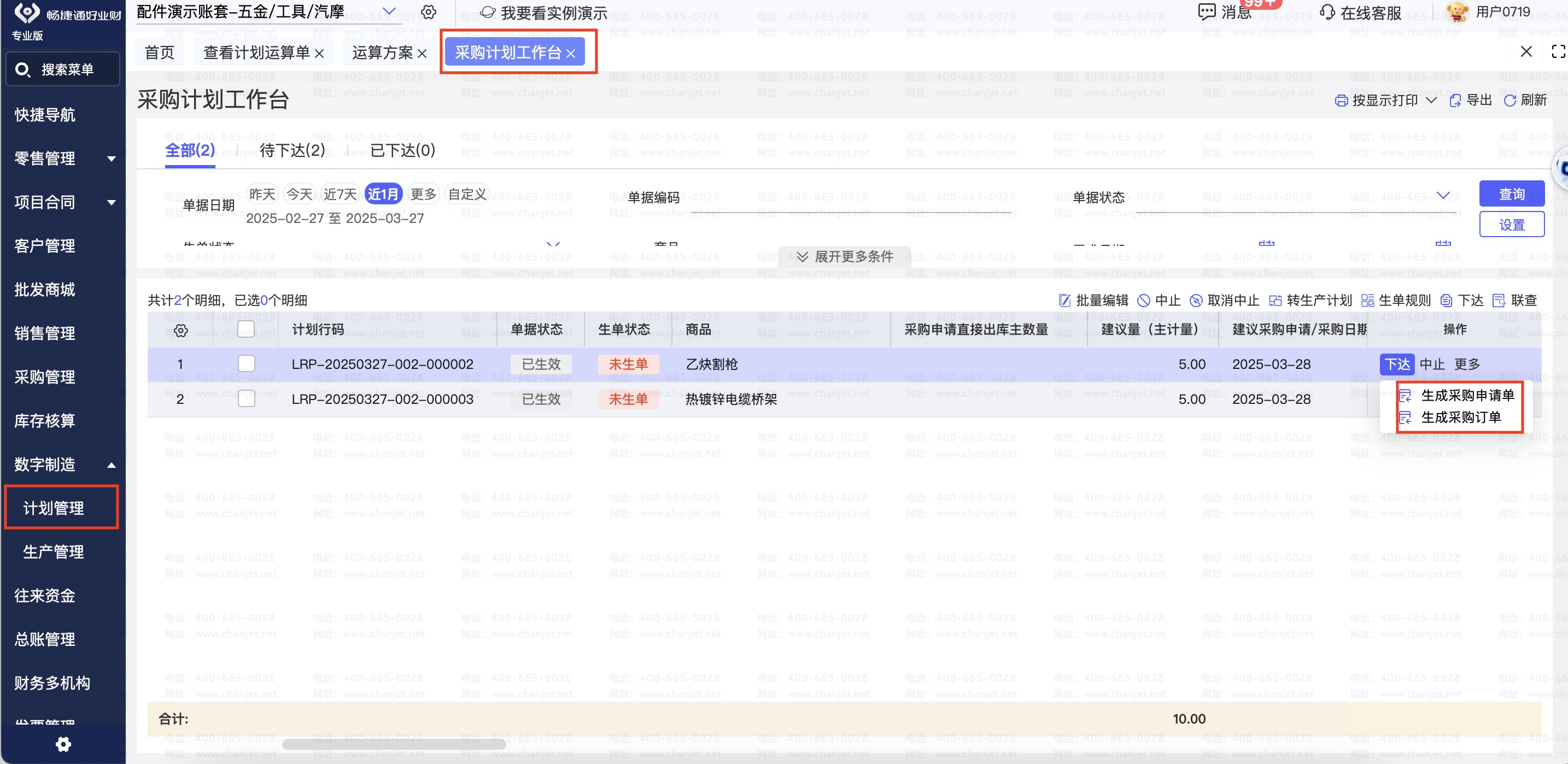Click the 刷新 refresh icon
Image resolution: width=1568 pixels, height=764 pixels.
(1510, 101)
